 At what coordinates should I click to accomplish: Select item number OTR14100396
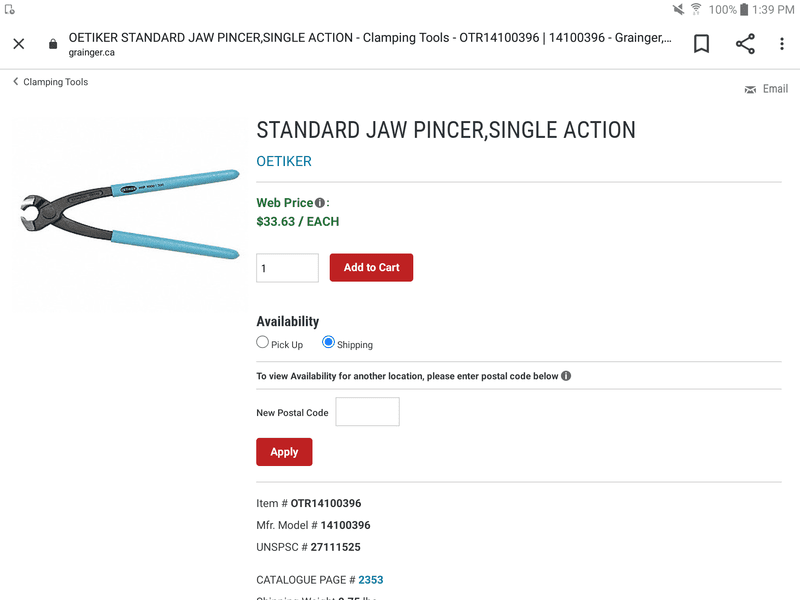pyautogui.click(x=326, y=504)
